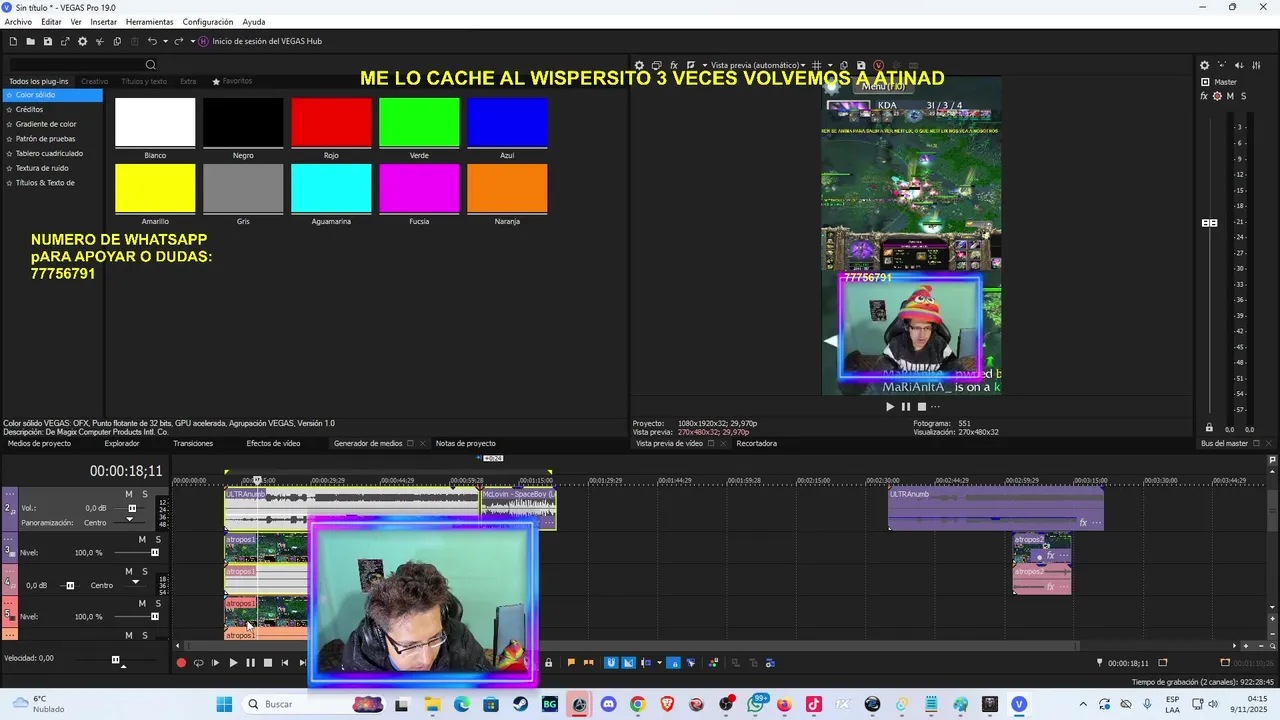Solo video track 3
The image size is (1280, 720).
click(x=158, y=539)
